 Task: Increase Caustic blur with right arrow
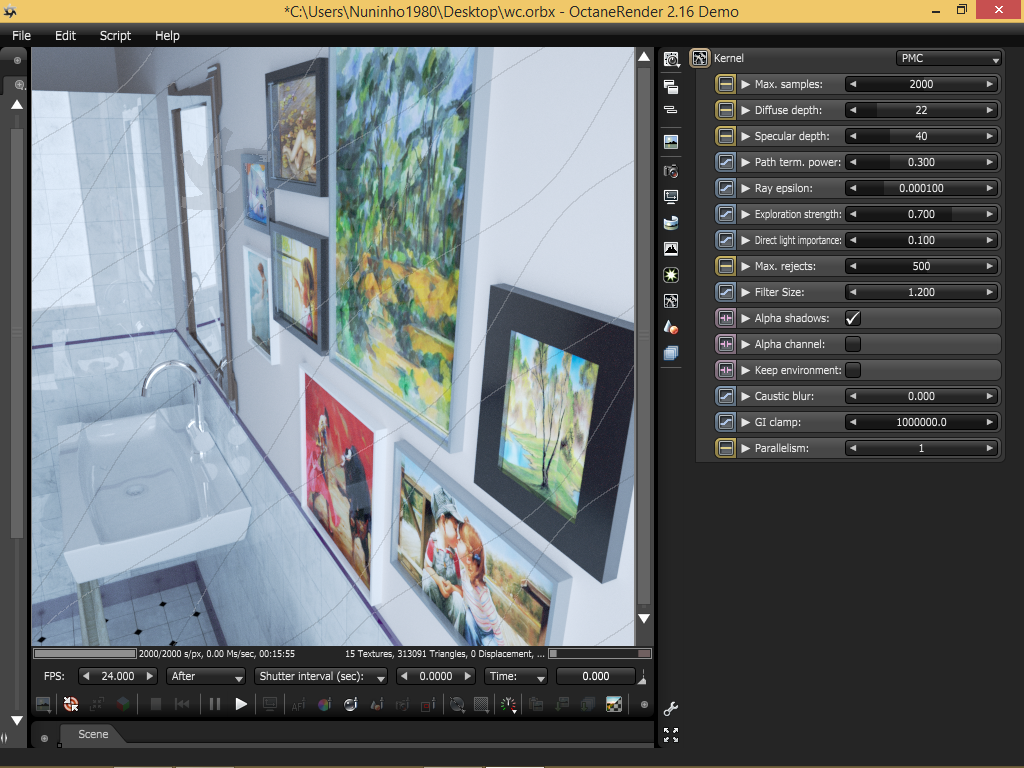tap(990, 396)
